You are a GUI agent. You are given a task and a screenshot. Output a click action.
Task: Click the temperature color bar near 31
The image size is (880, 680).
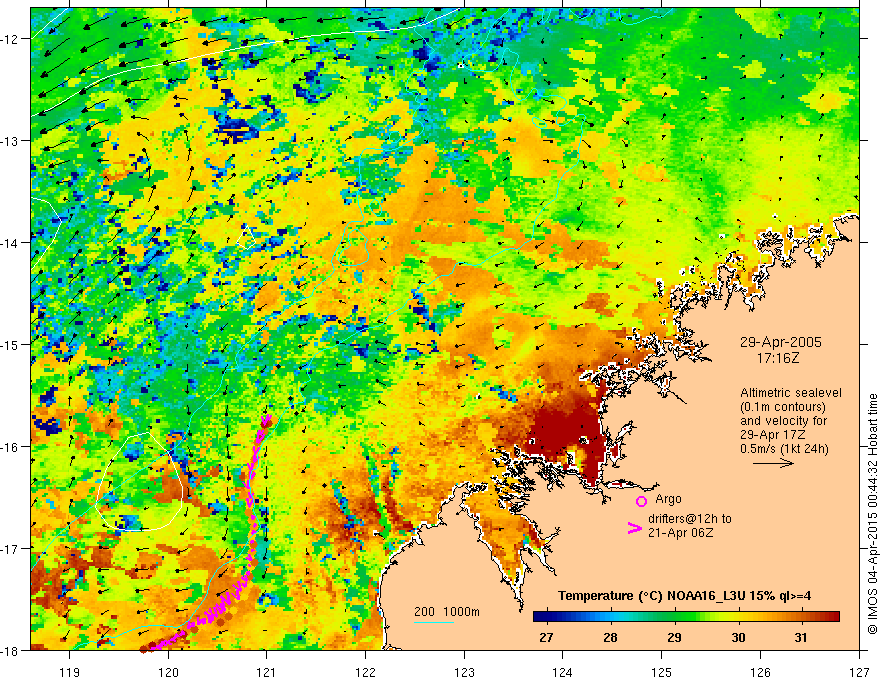click(x=801, y=617)
